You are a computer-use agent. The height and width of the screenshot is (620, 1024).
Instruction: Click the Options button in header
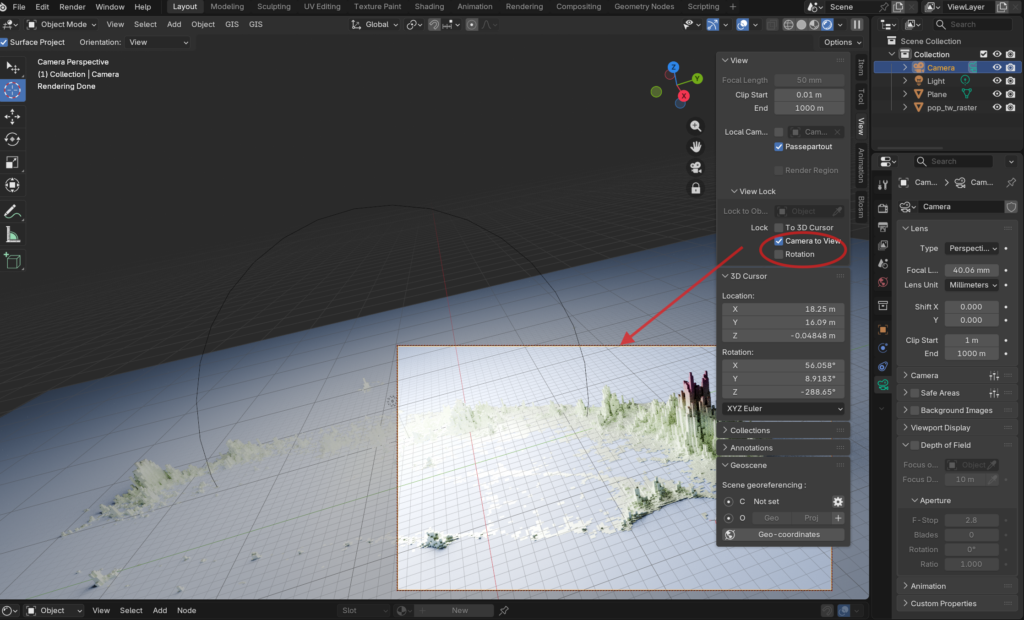843,42
